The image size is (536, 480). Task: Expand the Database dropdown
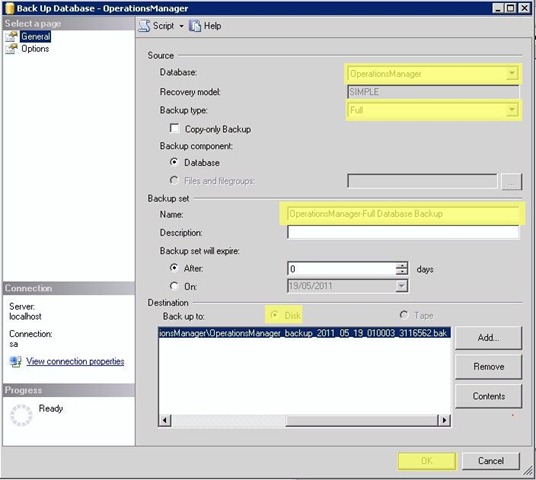pos(512,73)
